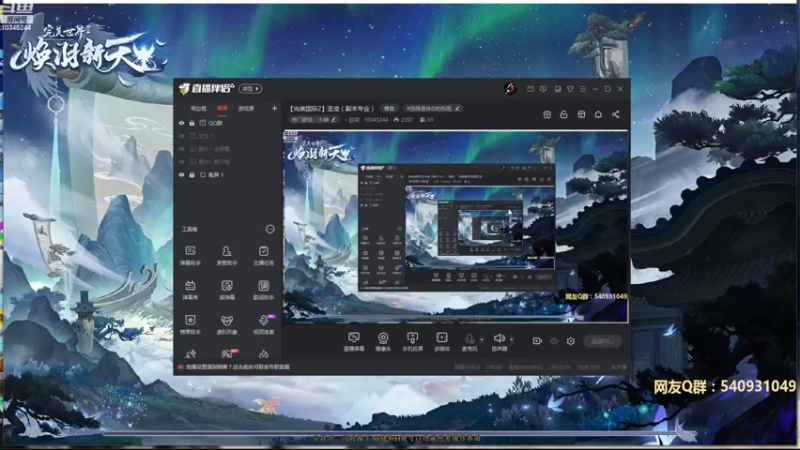Toggle preview eye icon beside record button
800x450 pixels.
tap(554, 341)
